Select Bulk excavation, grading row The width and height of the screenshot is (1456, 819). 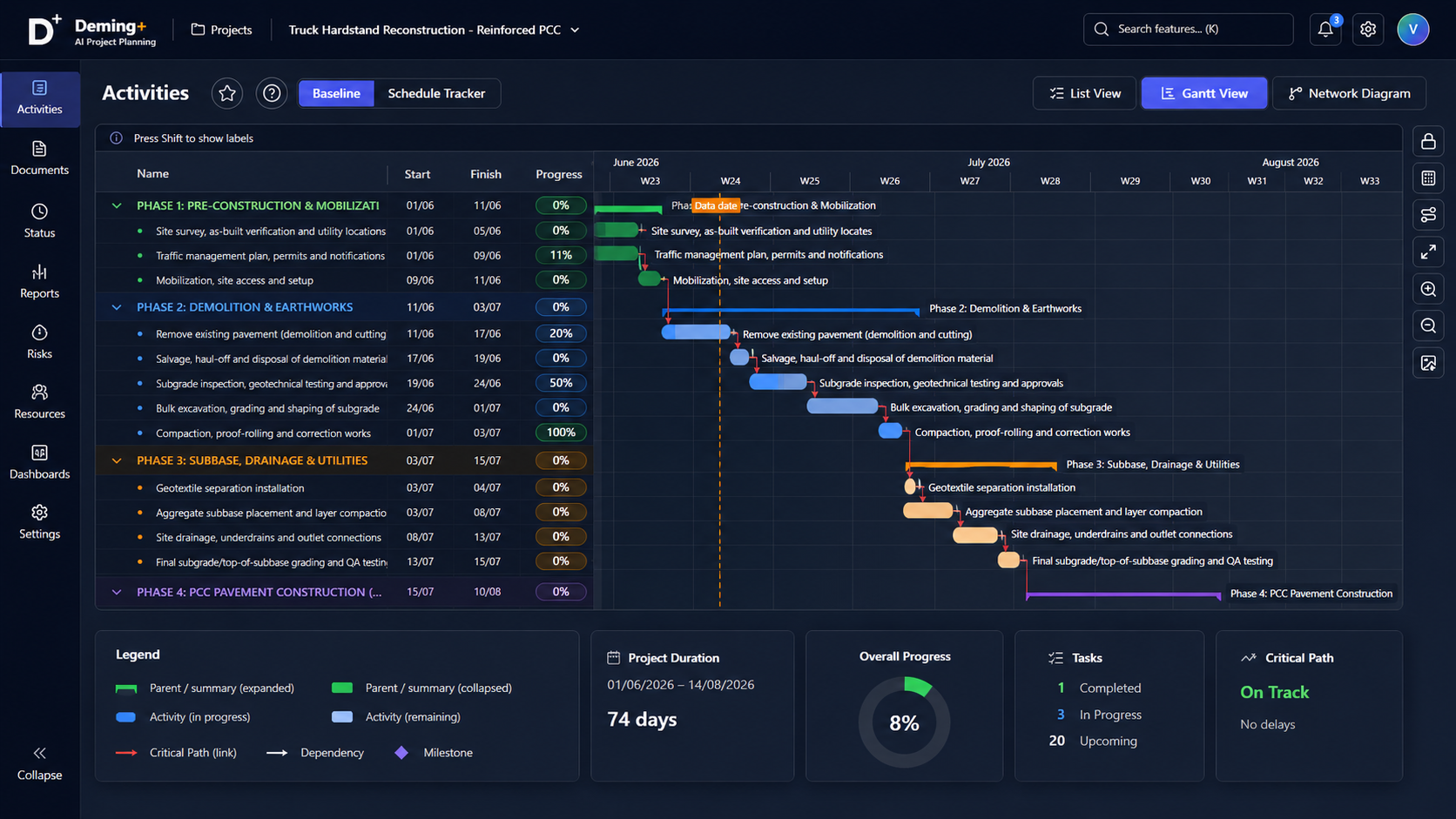point(344,408)
